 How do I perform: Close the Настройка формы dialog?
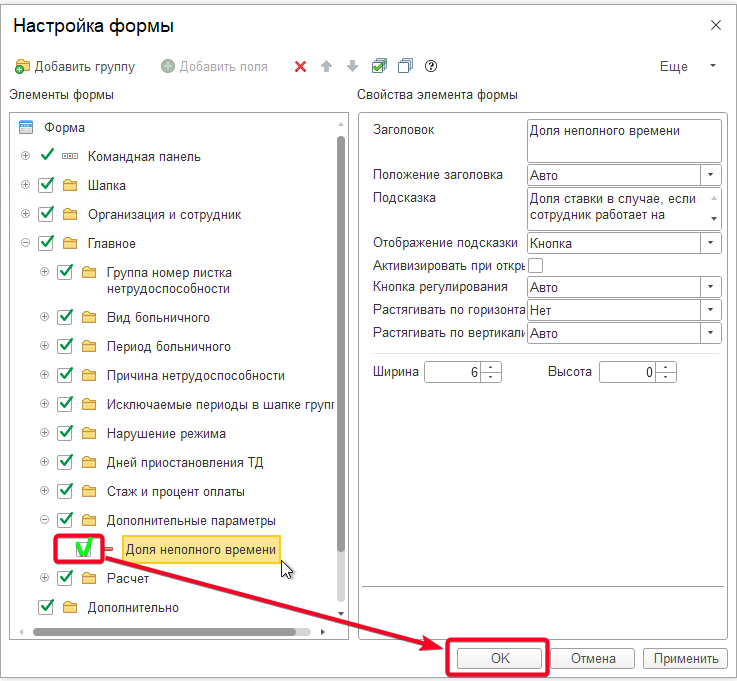(715, 25)
